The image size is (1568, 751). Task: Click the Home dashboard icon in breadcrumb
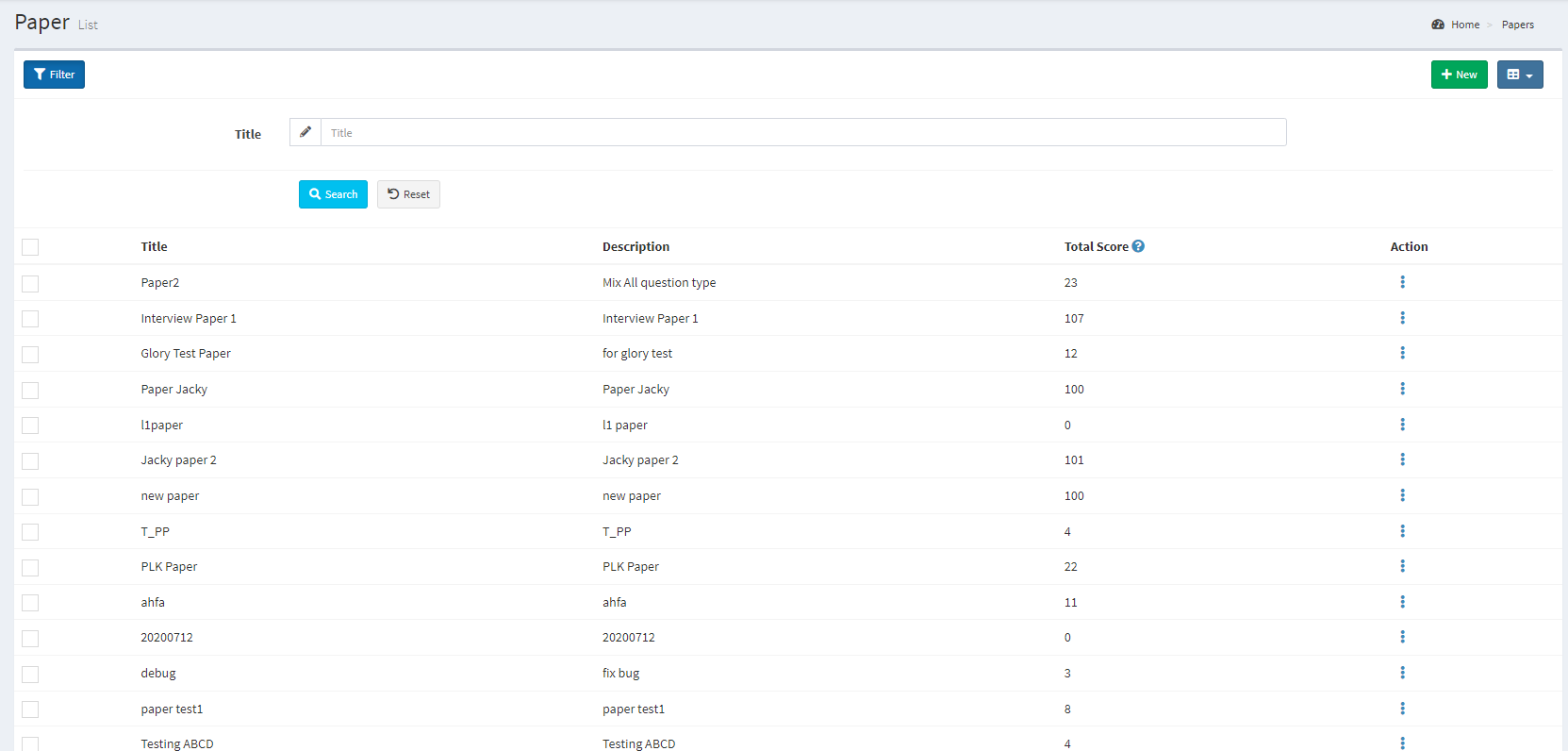(1438, 25)
